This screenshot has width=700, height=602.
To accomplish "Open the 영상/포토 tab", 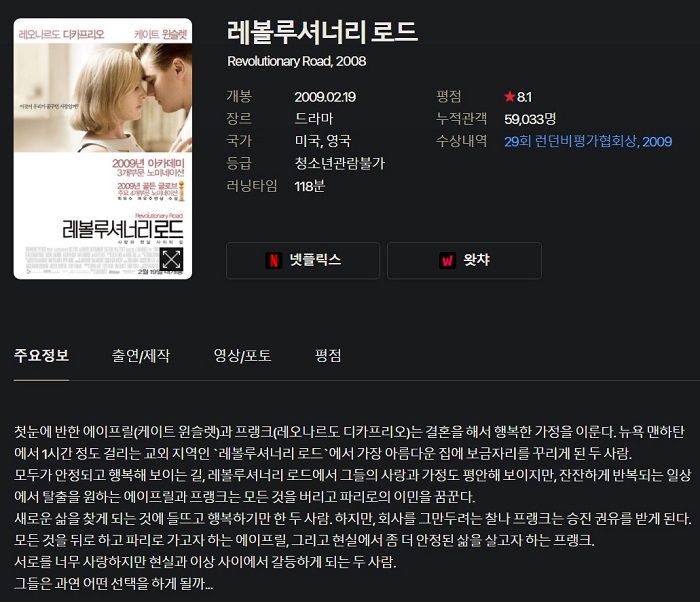I will point(242,355).
